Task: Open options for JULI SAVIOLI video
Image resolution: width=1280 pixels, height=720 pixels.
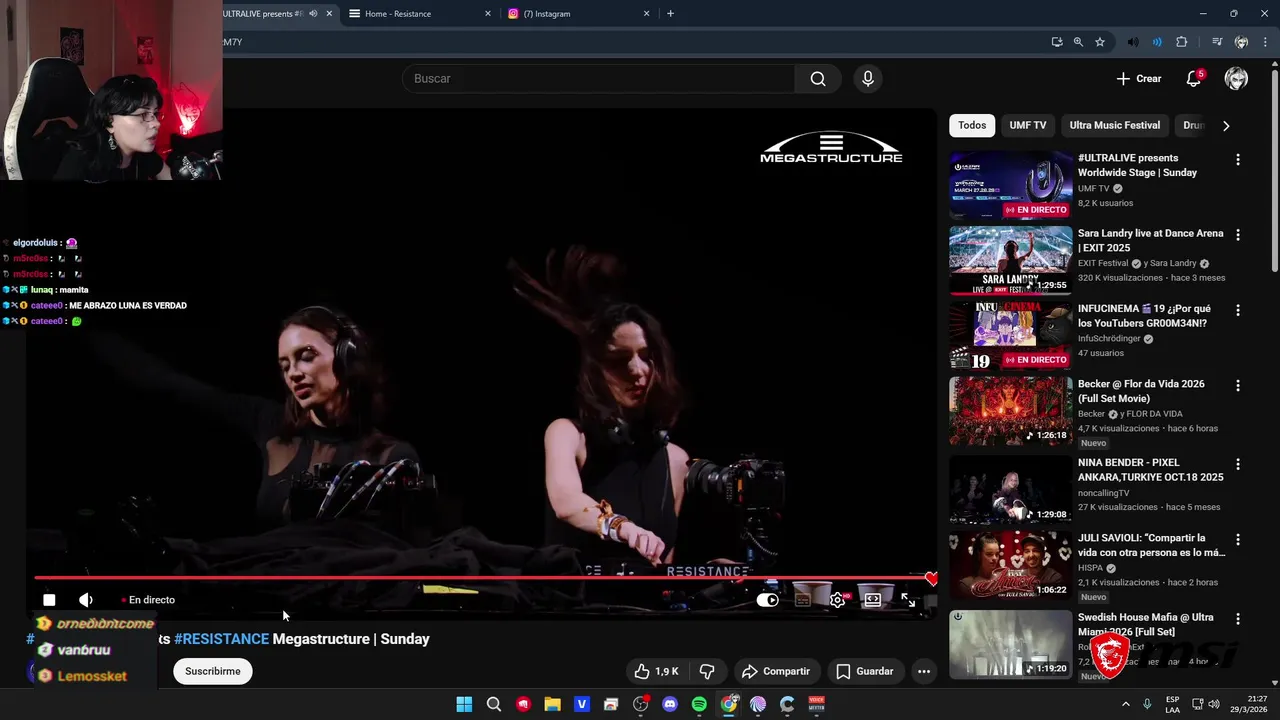Action: (x=1238, y=540)
